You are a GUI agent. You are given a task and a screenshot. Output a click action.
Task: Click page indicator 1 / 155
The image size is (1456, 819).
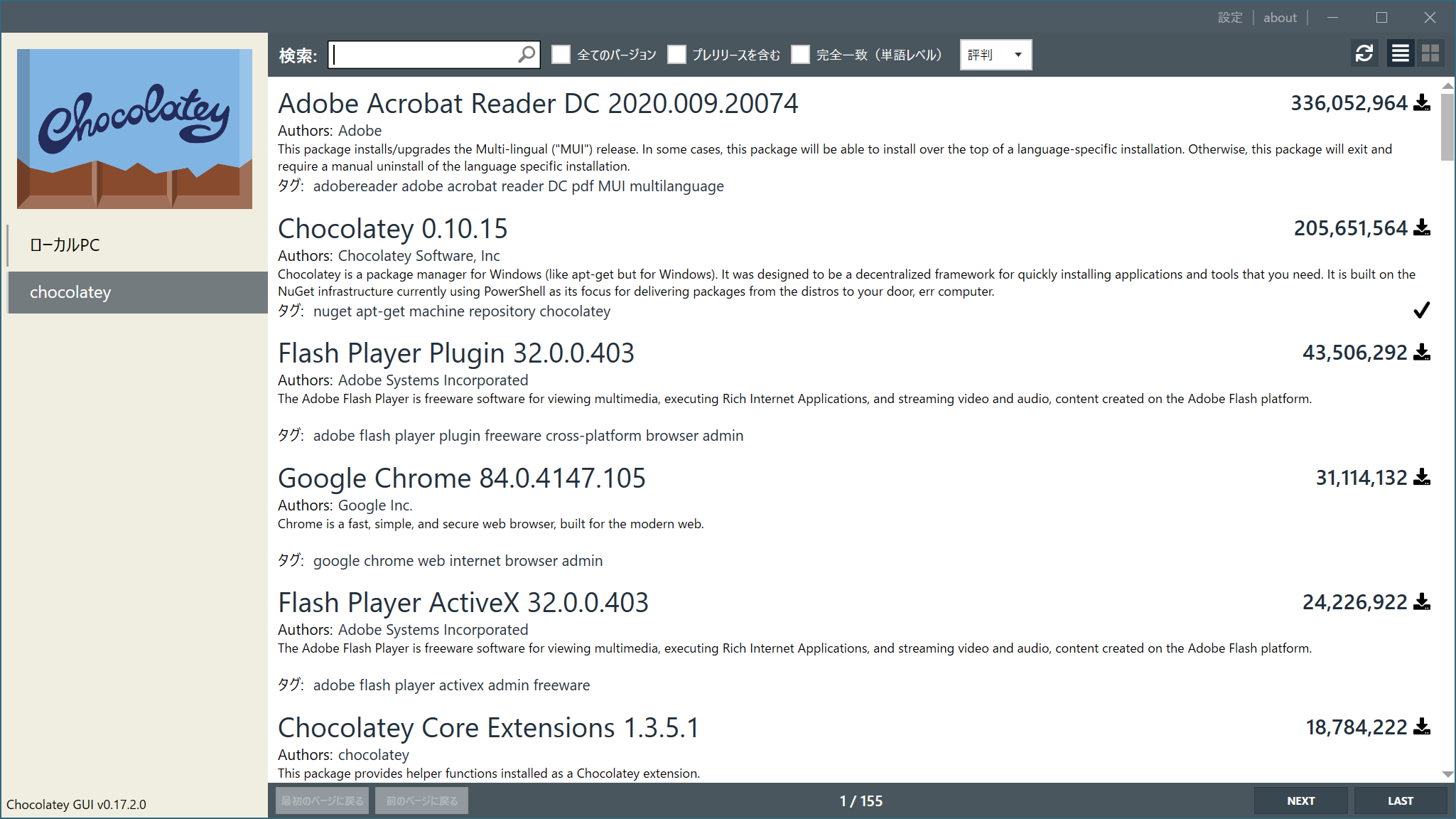tap(861, 801)
